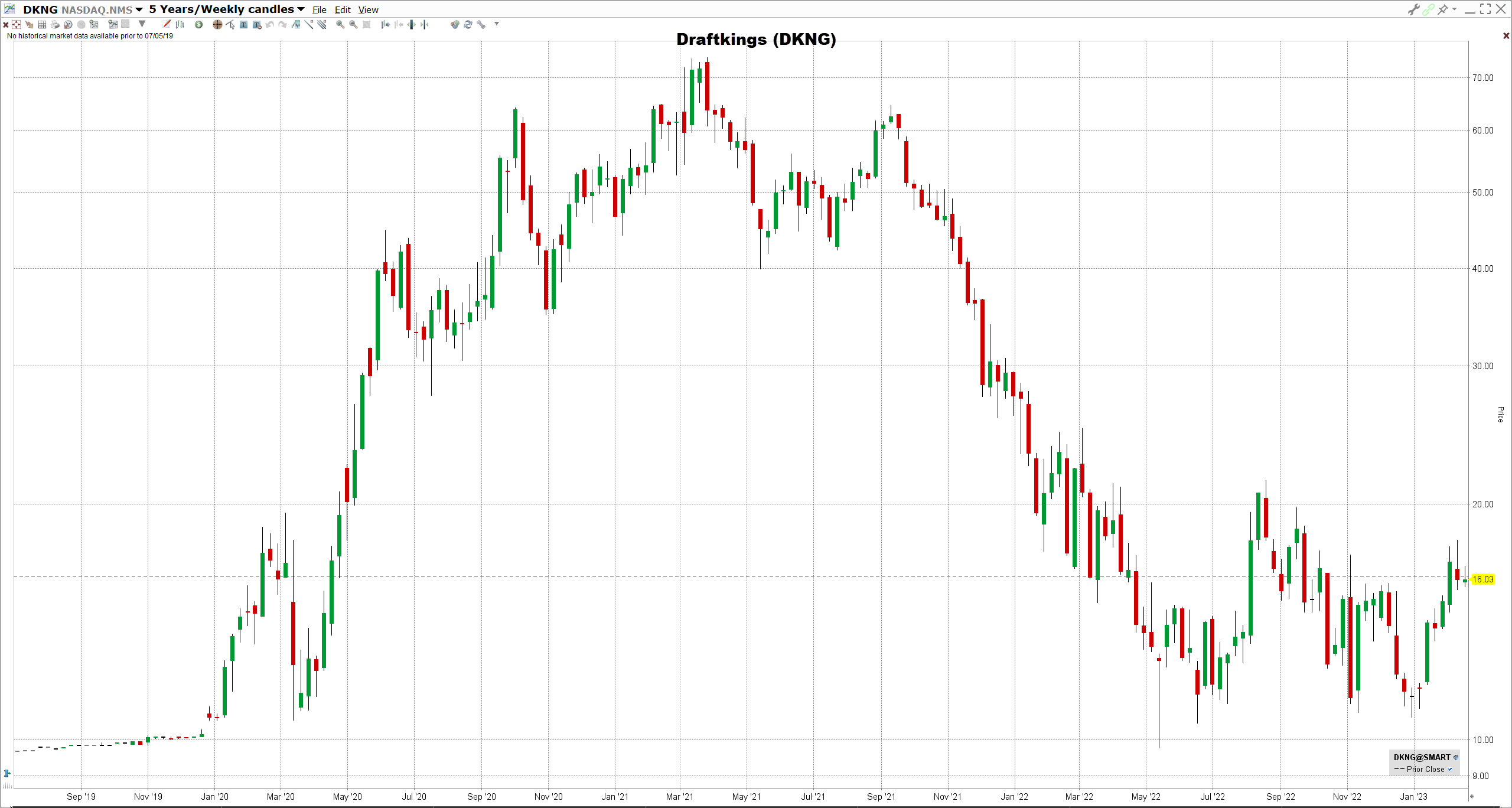Toggle the pin window icon
The image size is (1512, 808).
(x=1443, y=9)
